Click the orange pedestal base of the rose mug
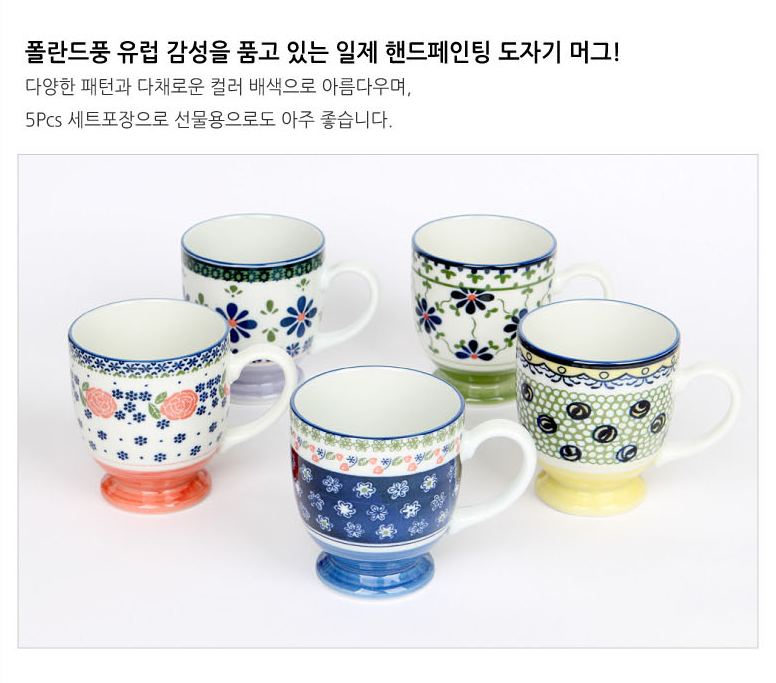Image resolution: width=776 pixels, height=683 pixels. 155,488
